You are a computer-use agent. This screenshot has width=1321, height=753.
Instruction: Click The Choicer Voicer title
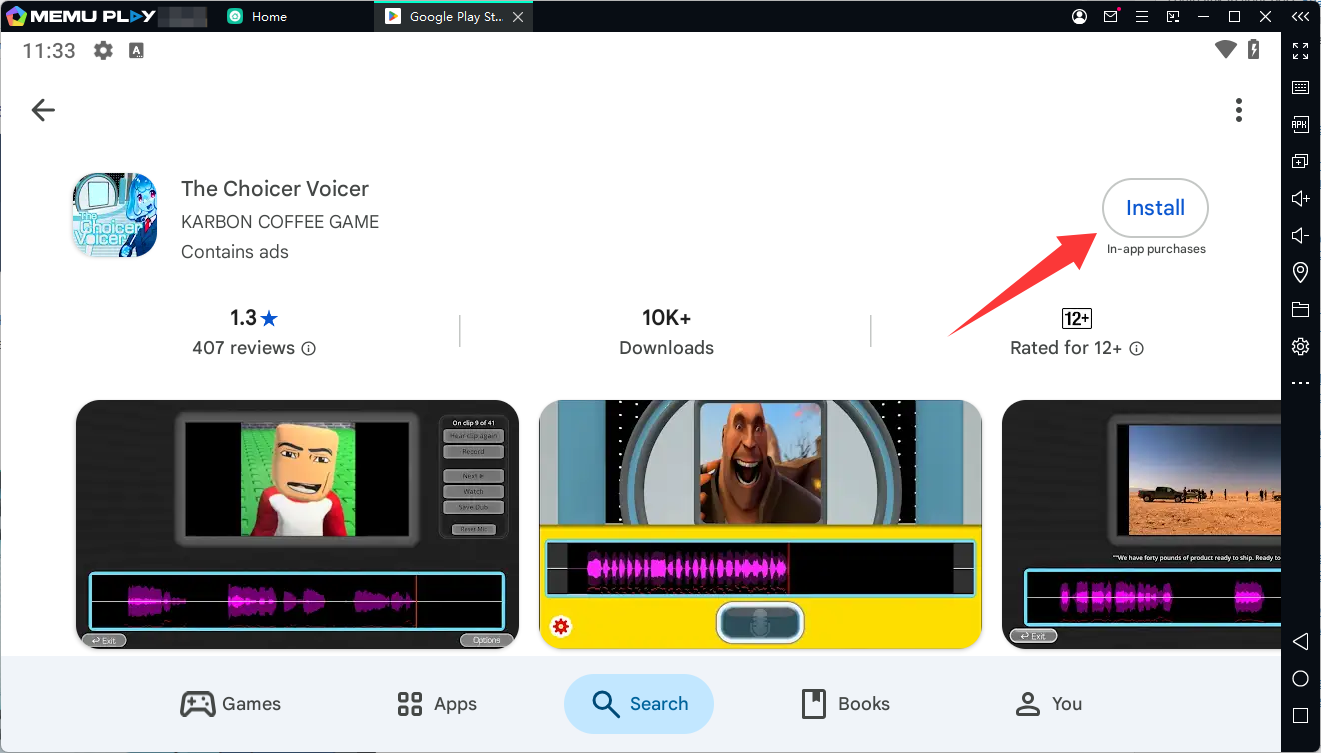pos(275,189)
